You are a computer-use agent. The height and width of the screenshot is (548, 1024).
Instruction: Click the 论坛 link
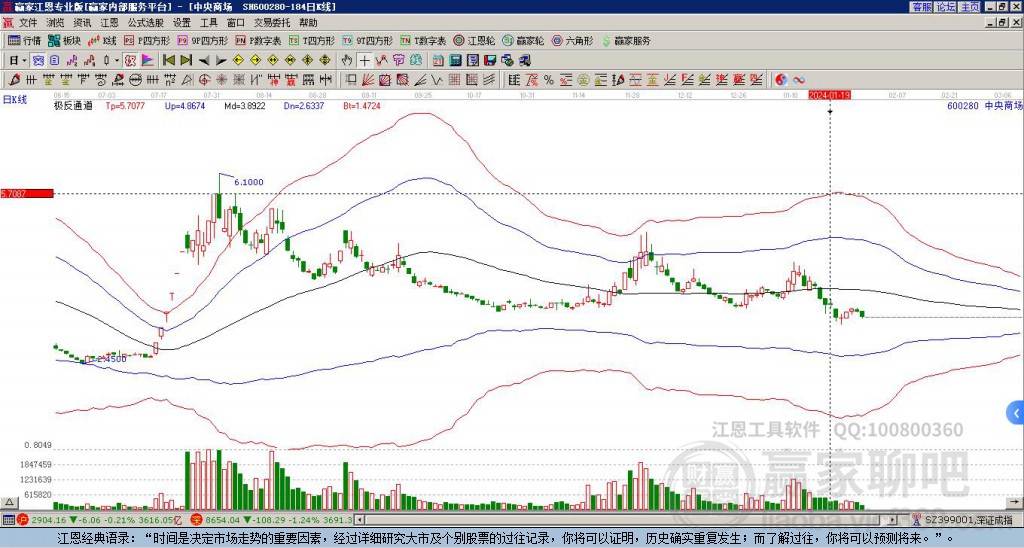(x=946, y=7)
